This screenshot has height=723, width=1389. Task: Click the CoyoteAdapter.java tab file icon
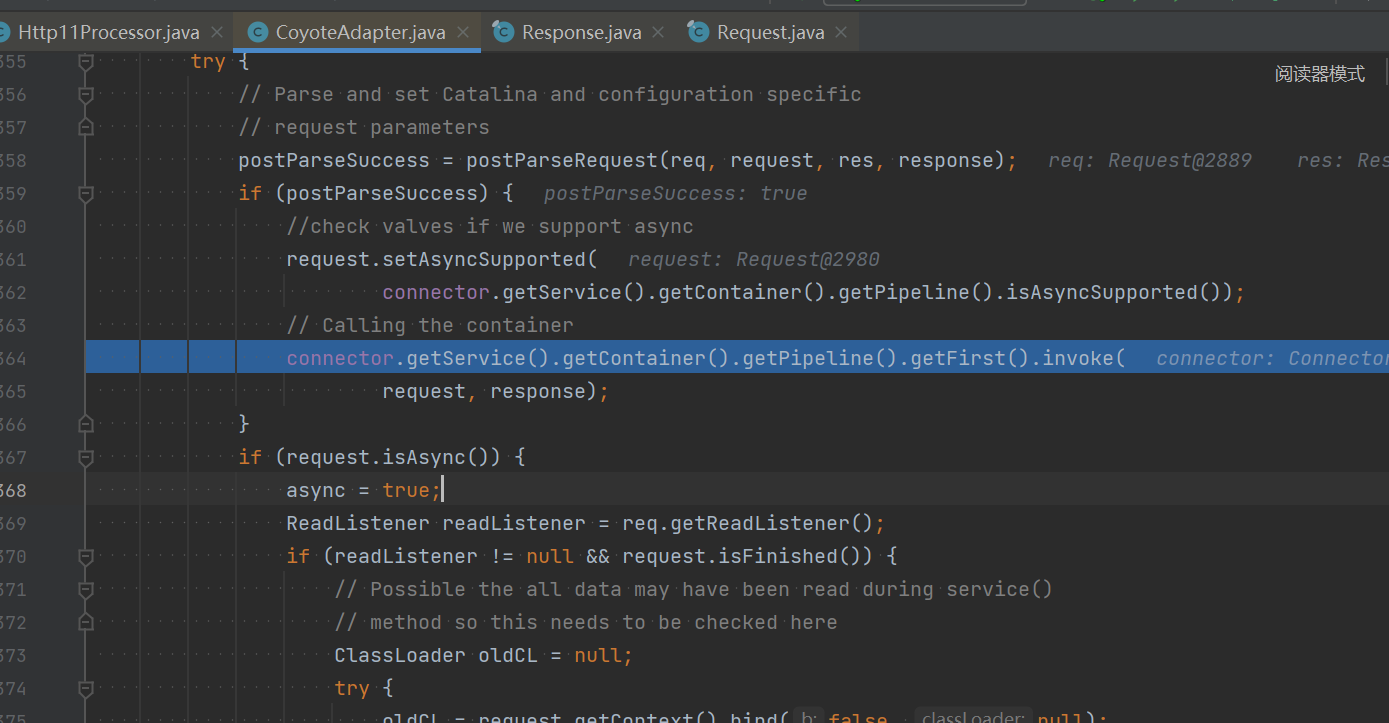coord(258,33)
